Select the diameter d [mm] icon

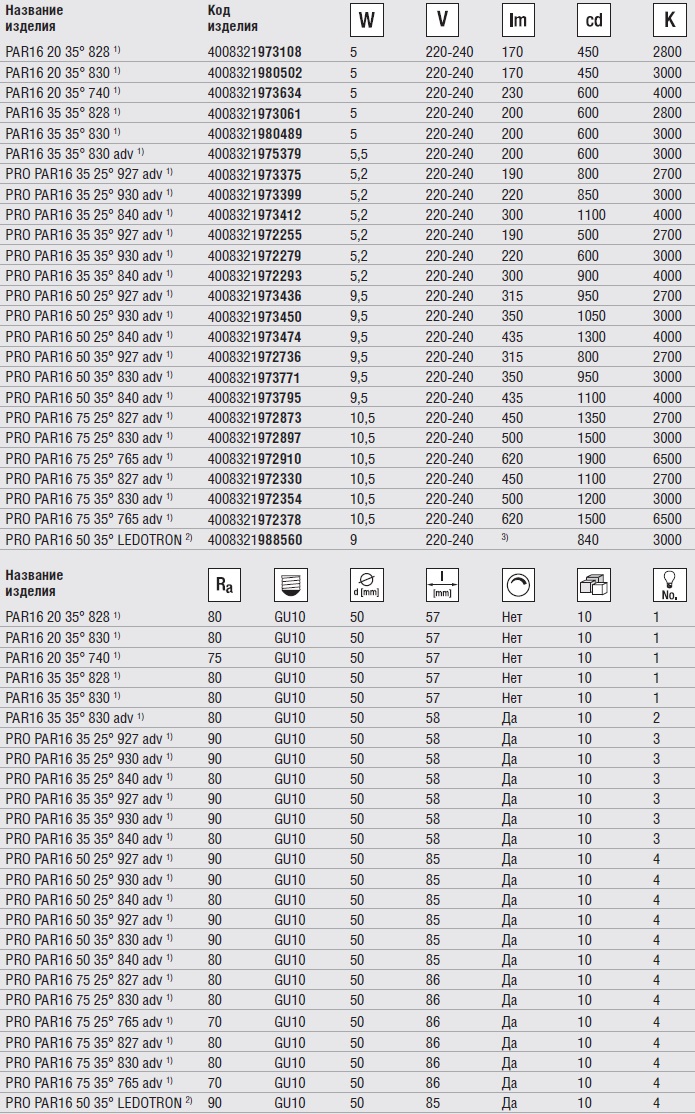coord(366,585)
